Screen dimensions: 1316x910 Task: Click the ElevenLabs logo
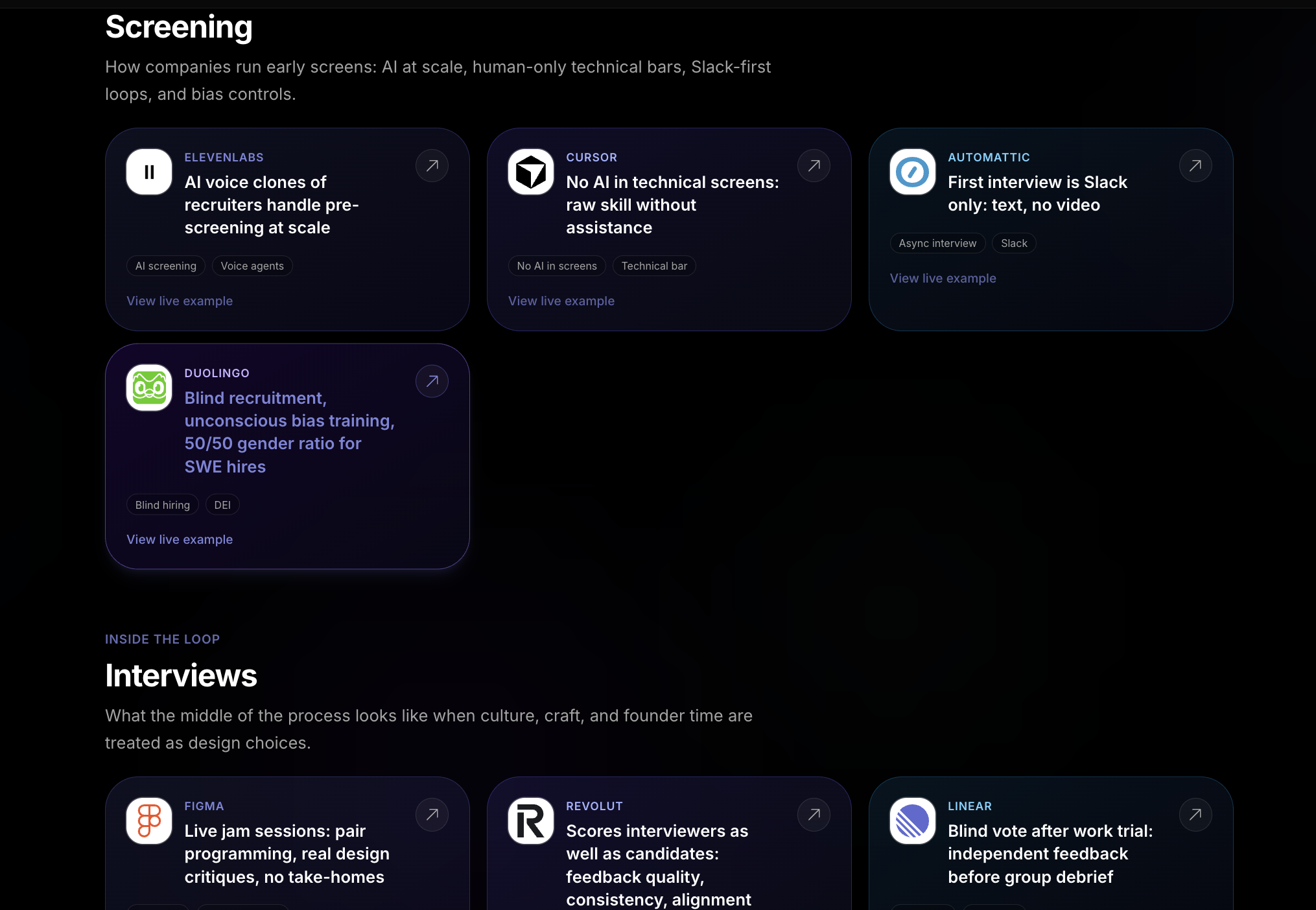149,172
